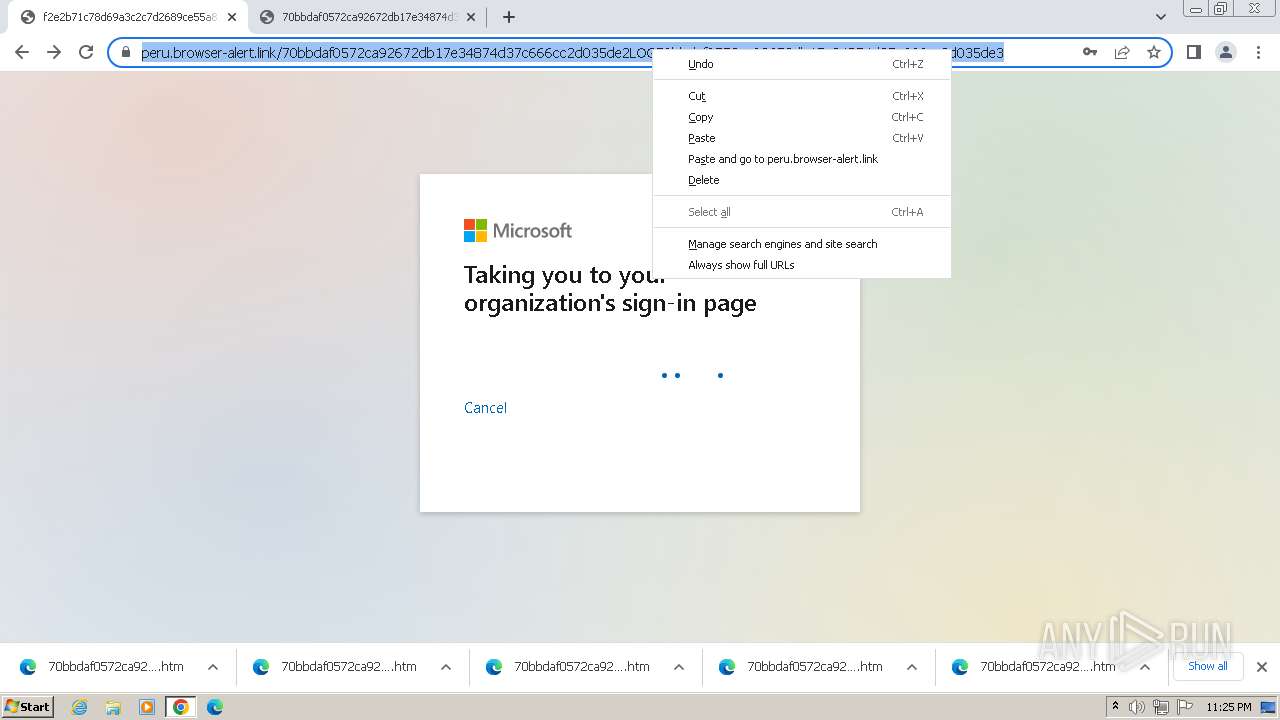
Task: Click the Microsoft logo on the card
Action: coord(518,231)
